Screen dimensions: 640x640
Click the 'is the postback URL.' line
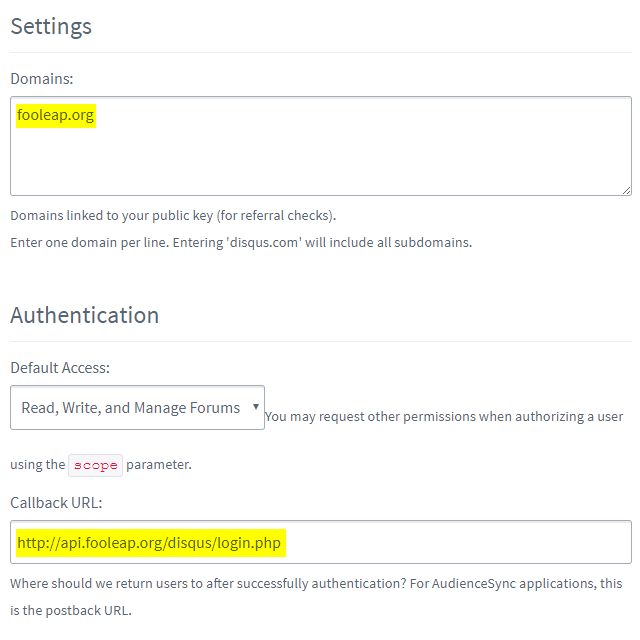(71, 611)
